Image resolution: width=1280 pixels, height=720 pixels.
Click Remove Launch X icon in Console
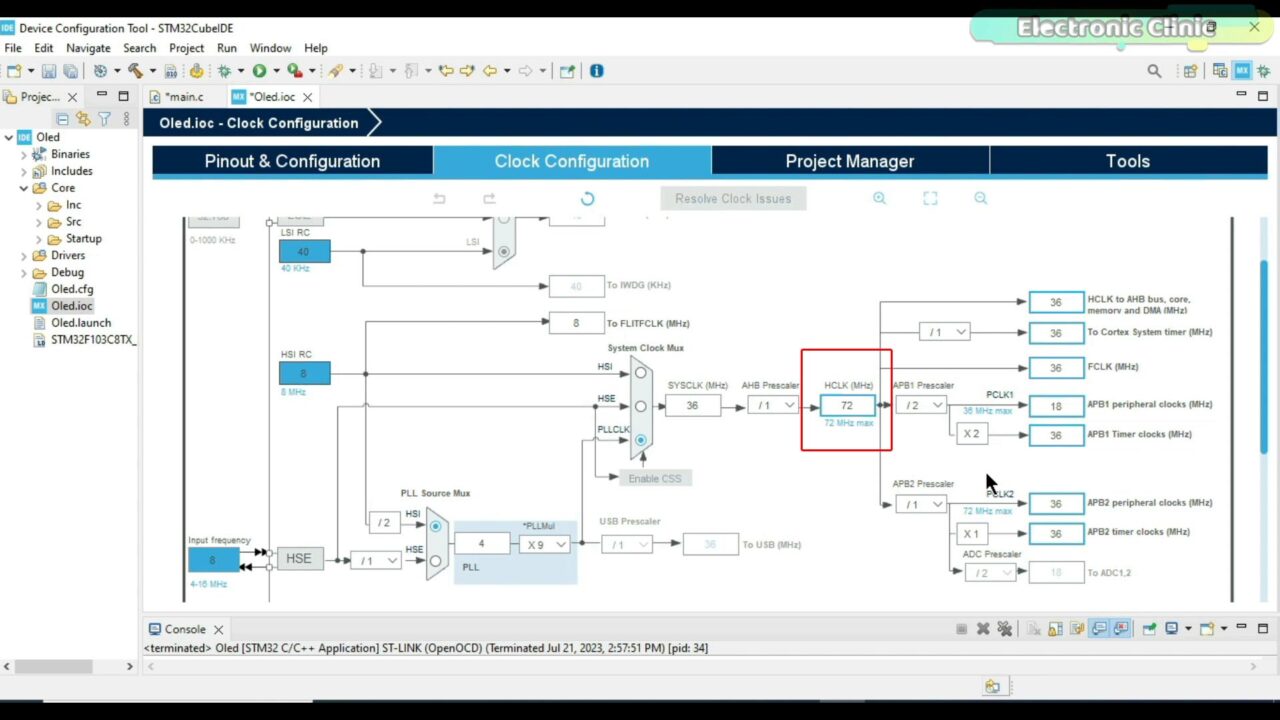pos(983,629)
